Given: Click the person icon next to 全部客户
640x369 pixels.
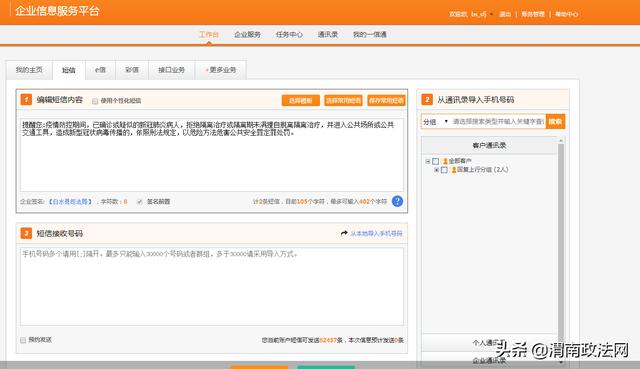Looking at the screenshot, I should [x=445, y=161].
